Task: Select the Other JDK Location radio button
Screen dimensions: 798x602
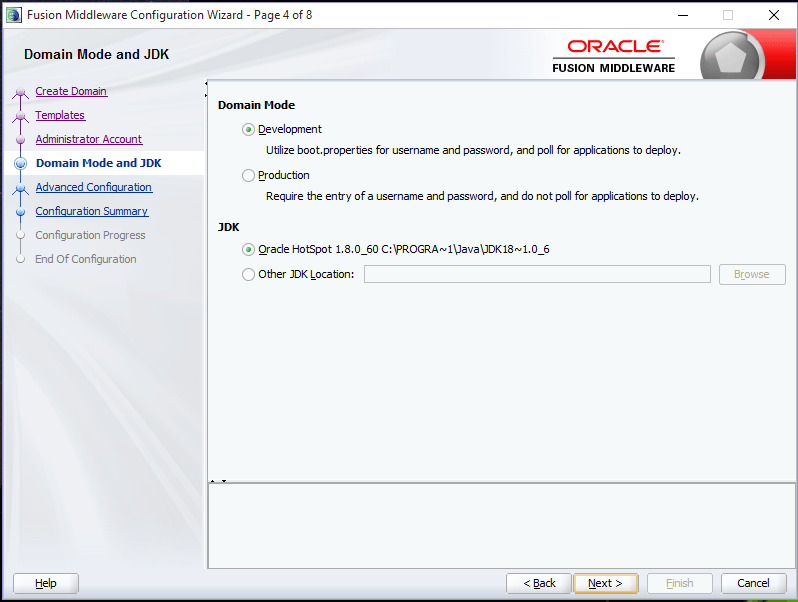Action: pos(248,275)
